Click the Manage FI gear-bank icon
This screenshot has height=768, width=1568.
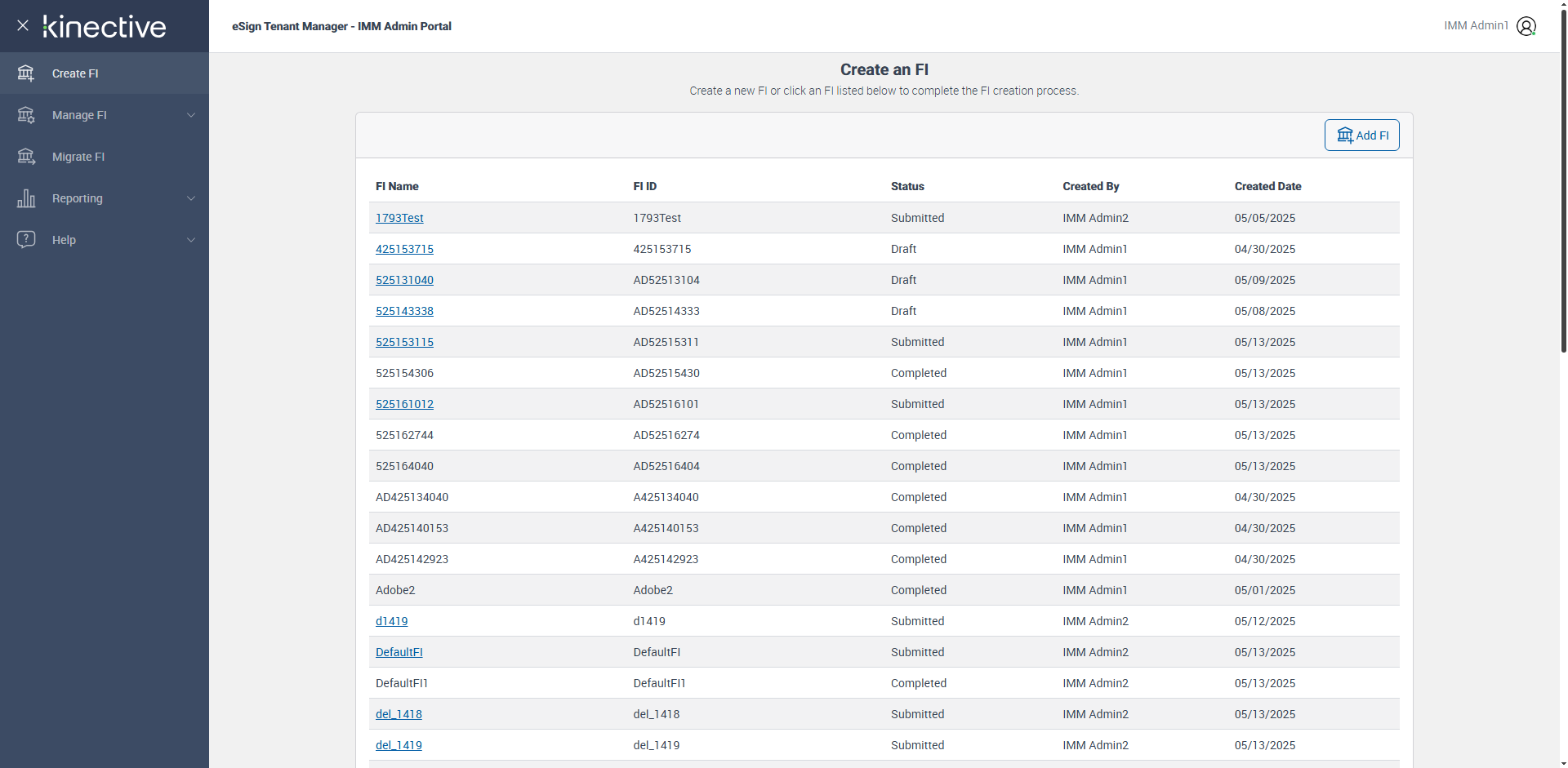(x=26, y=115)
